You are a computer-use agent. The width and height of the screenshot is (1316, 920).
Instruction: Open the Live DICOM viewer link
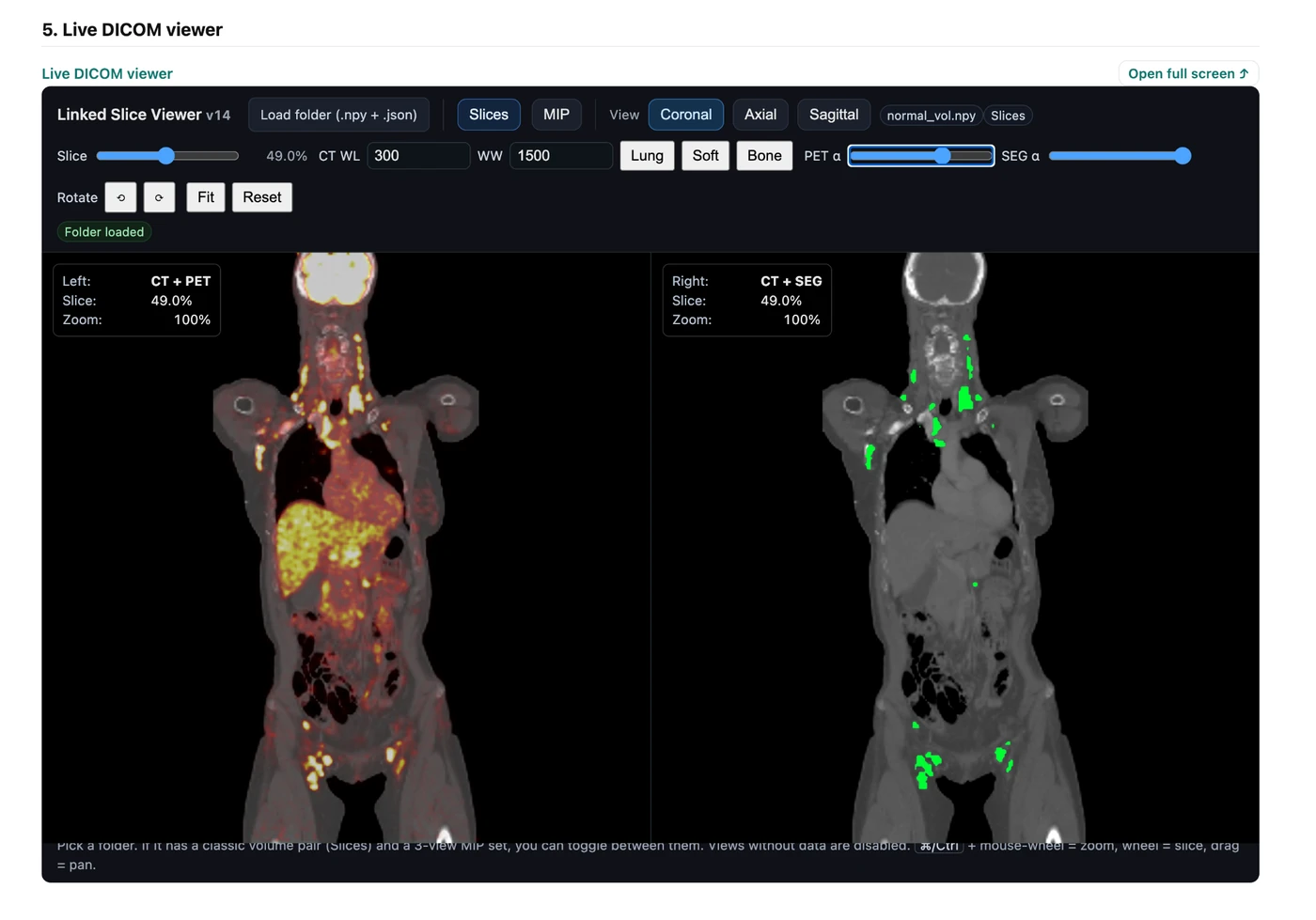pos(106,73)
